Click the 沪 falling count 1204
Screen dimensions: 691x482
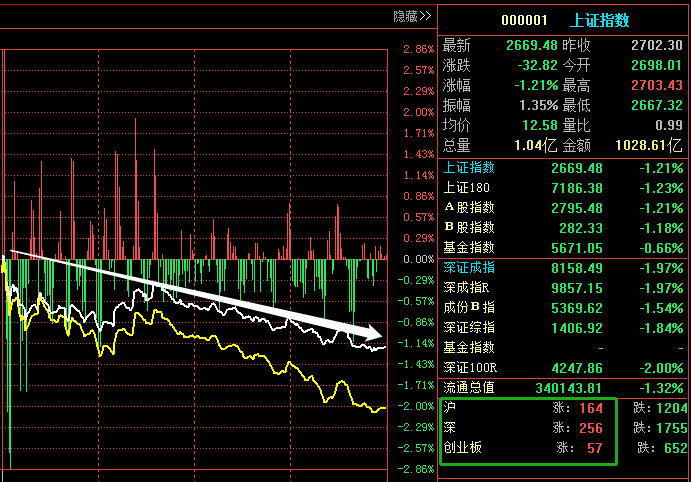pos(672,408)
